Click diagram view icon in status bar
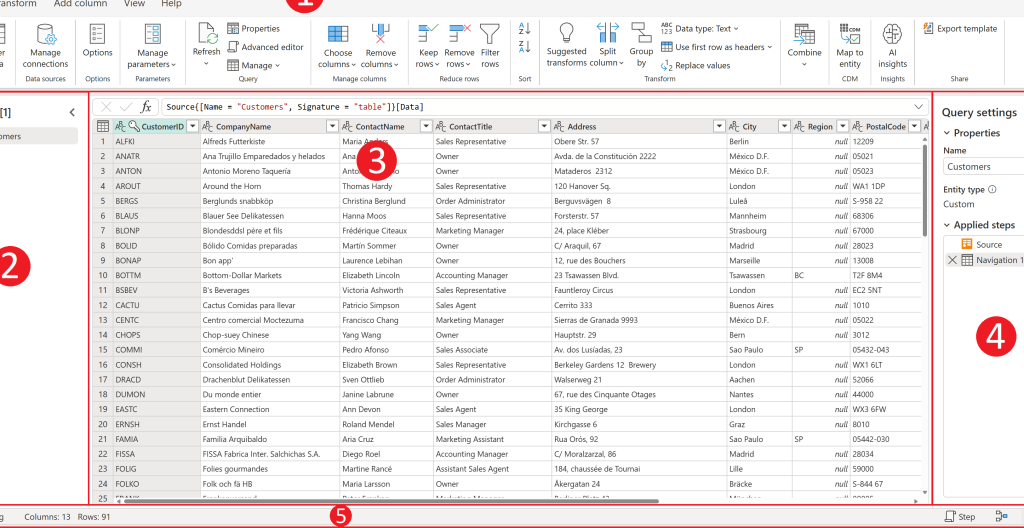The height and width of the screenshot is (528, 1024). tap(1001, 516)
